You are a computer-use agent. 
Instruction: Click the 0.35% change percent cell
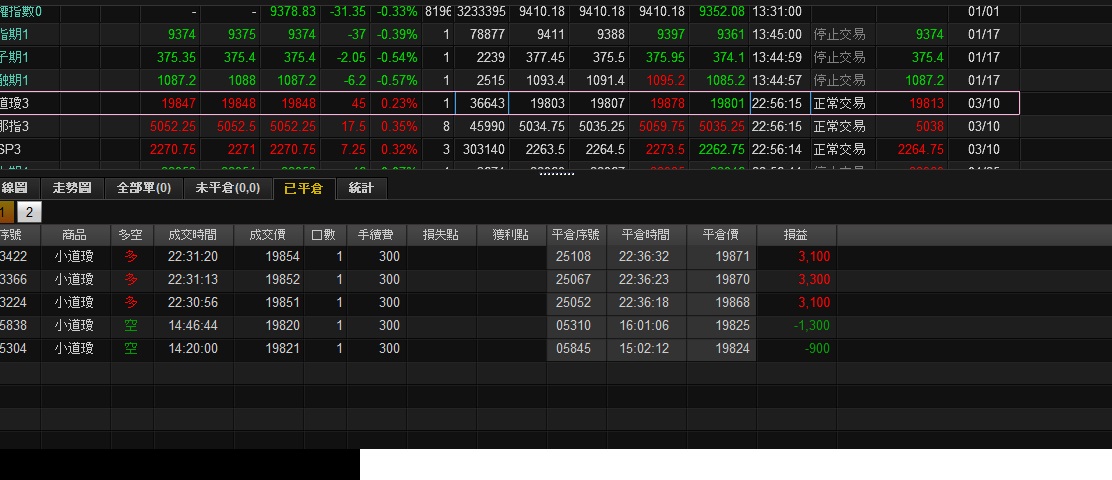399,126
